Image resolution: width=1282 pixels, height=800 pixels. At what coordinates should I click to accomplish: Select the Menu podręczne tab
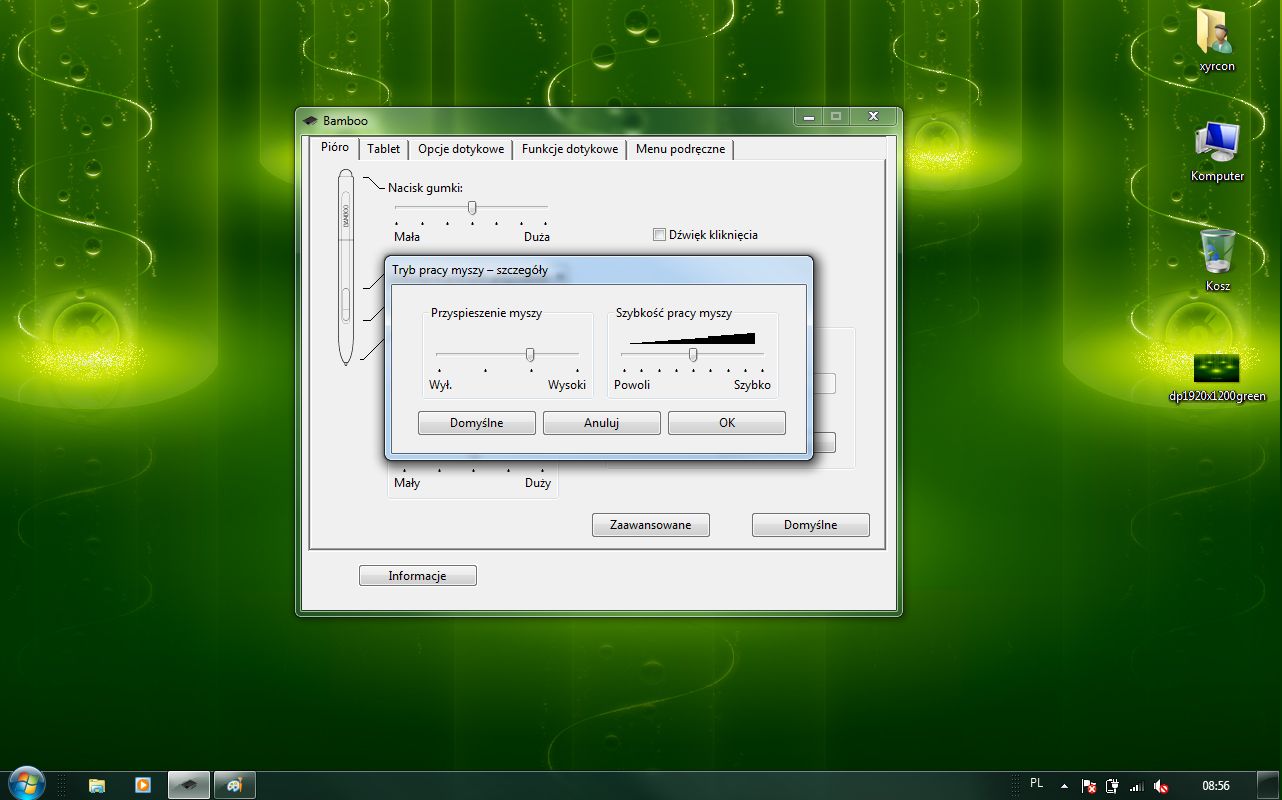click(680, 149)
